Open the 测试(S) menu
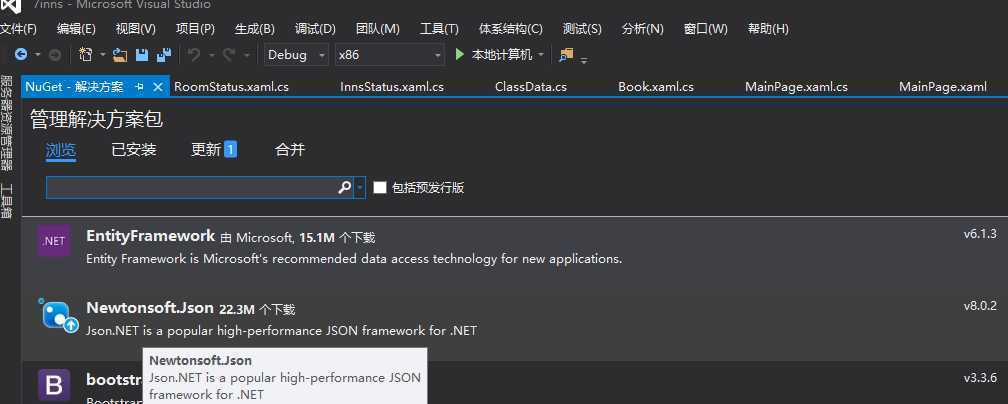1008x404 pixels. tap(582, 29)
